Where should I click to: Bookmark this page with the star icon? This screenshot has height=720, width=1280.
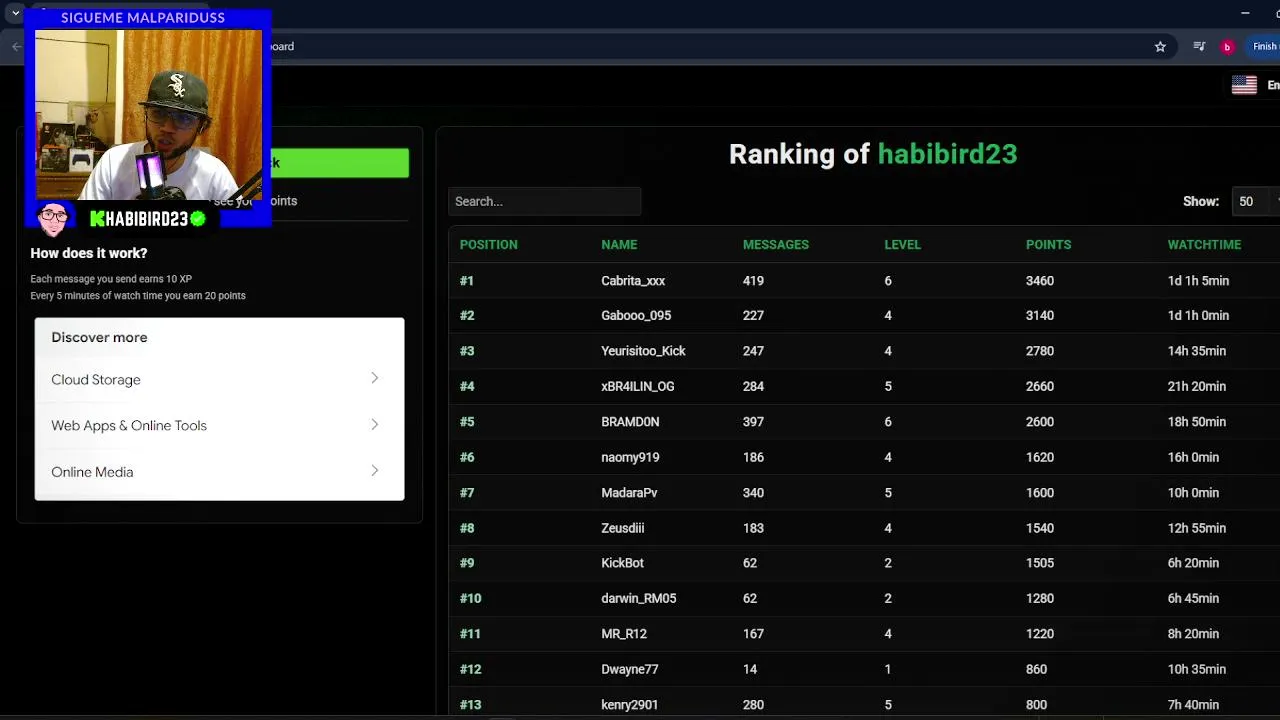(1160, 46)
